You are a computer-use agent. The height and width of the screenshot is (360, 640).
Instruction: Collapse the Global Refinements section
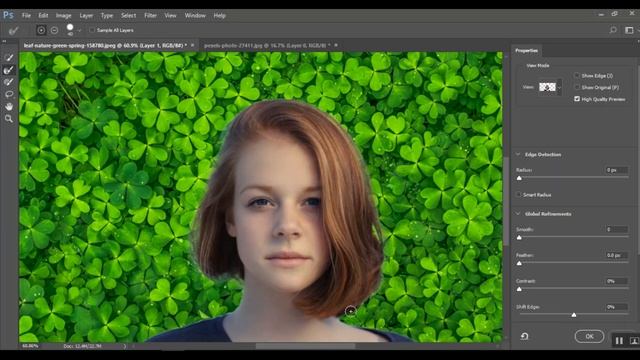pos(518,213)
